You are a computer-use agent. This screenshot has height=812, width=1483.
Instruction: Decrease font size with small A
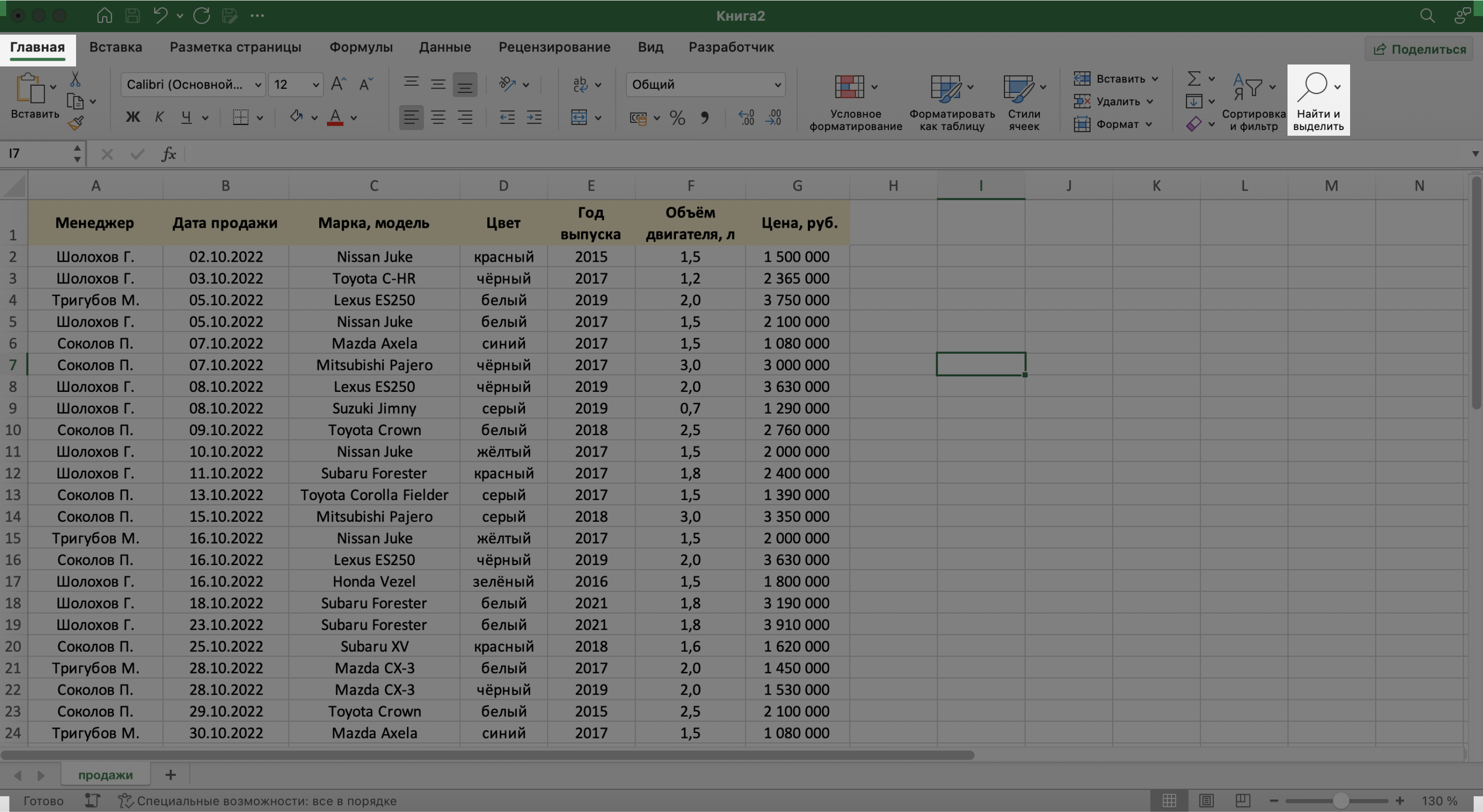(x=365, y=84)
